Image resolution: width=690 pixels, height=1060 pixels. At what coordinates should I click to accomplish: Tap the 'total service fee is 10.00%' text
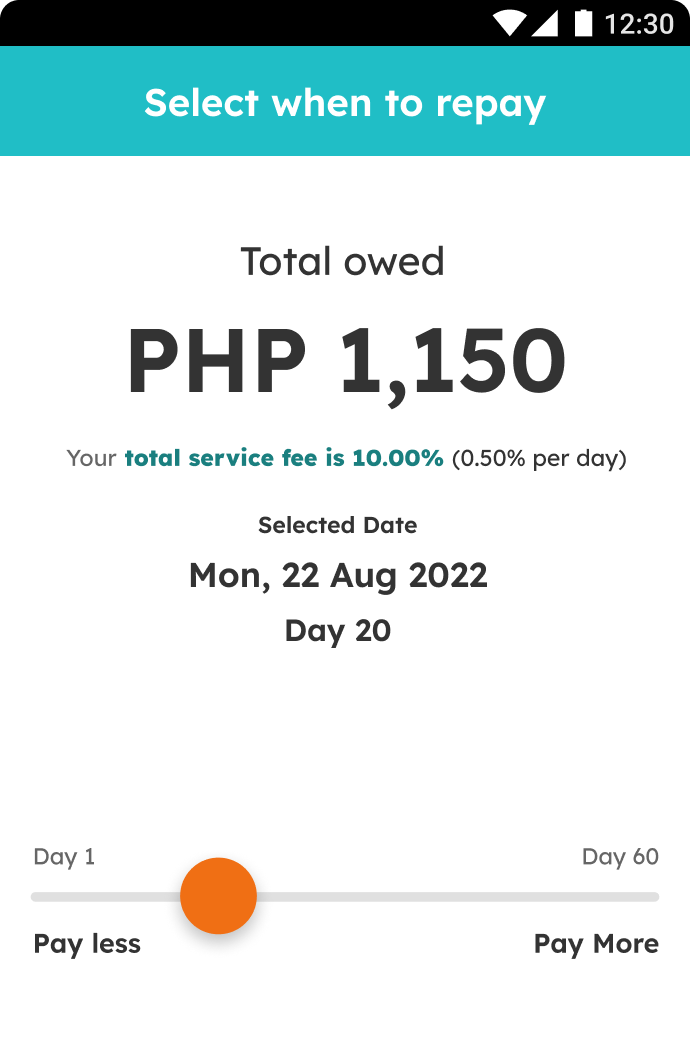(x=284, y=458)
